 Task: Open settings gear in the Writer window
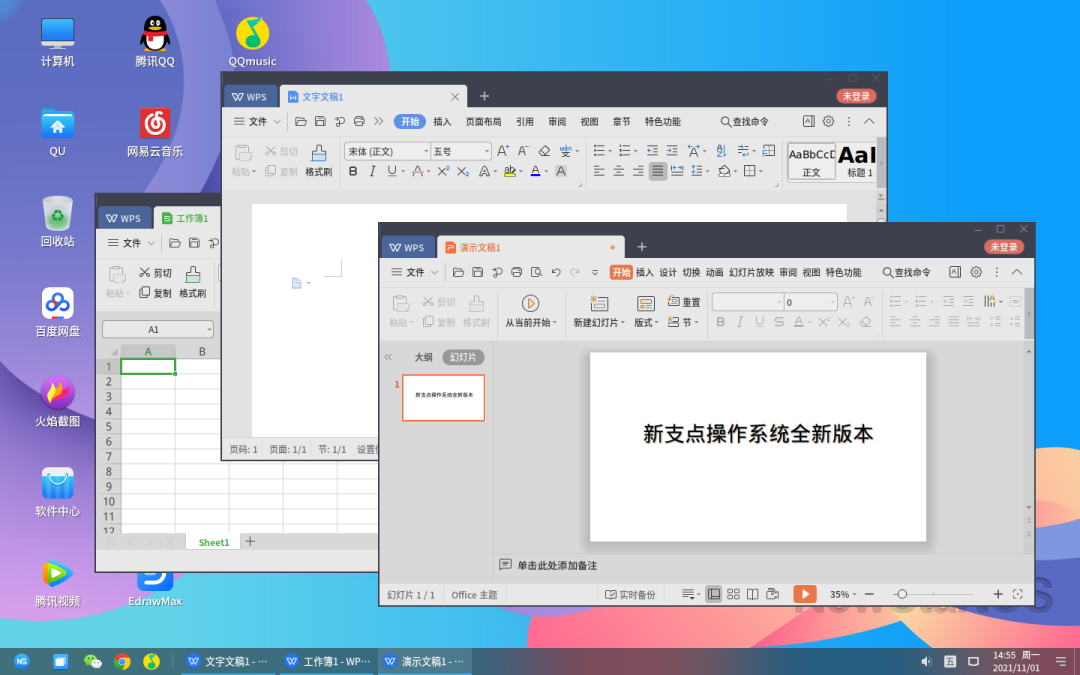coord(829,121)
